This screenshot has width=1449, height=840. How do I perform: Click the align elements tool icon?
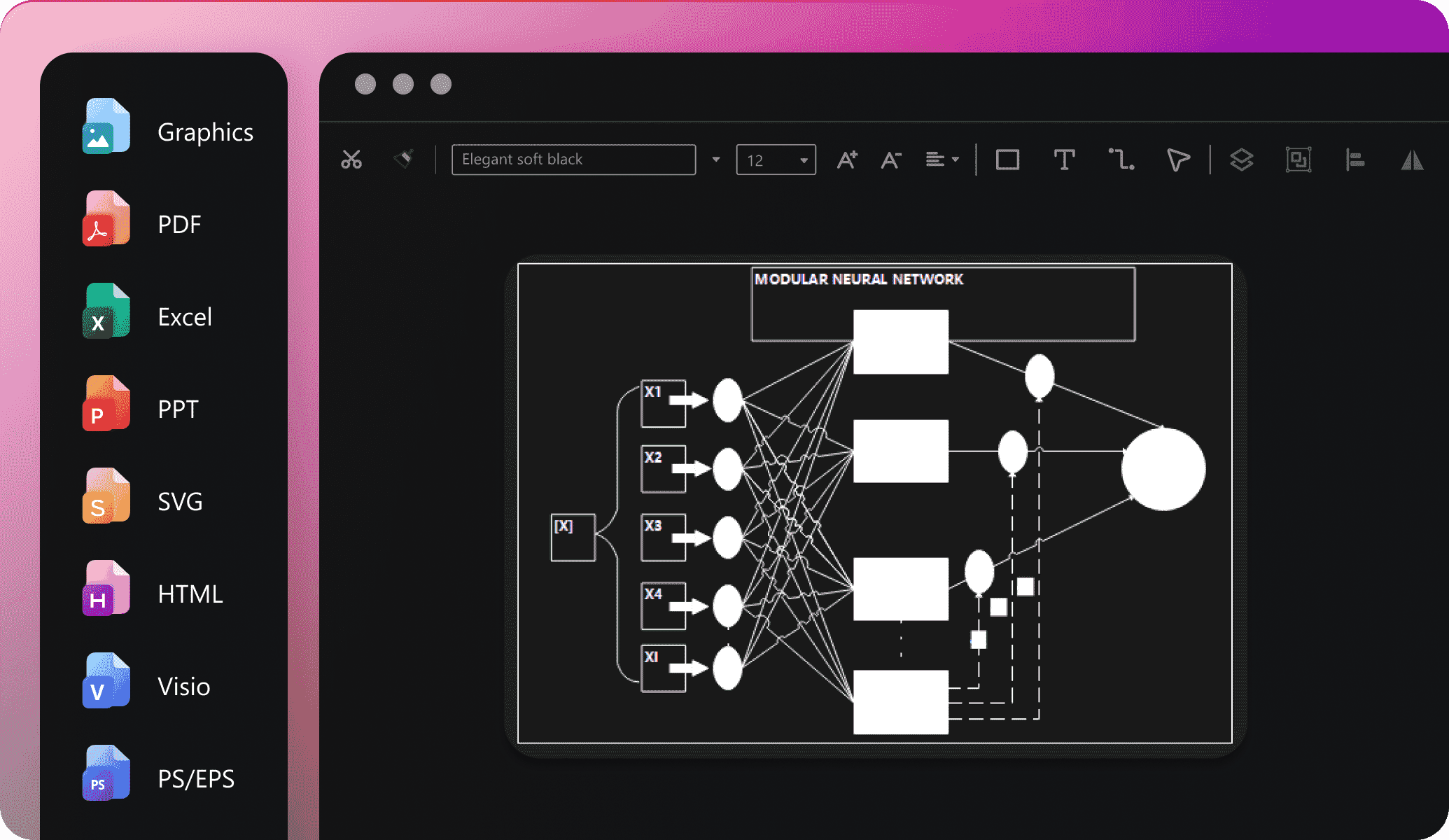pyautogui.click(x=1355, y=158)
